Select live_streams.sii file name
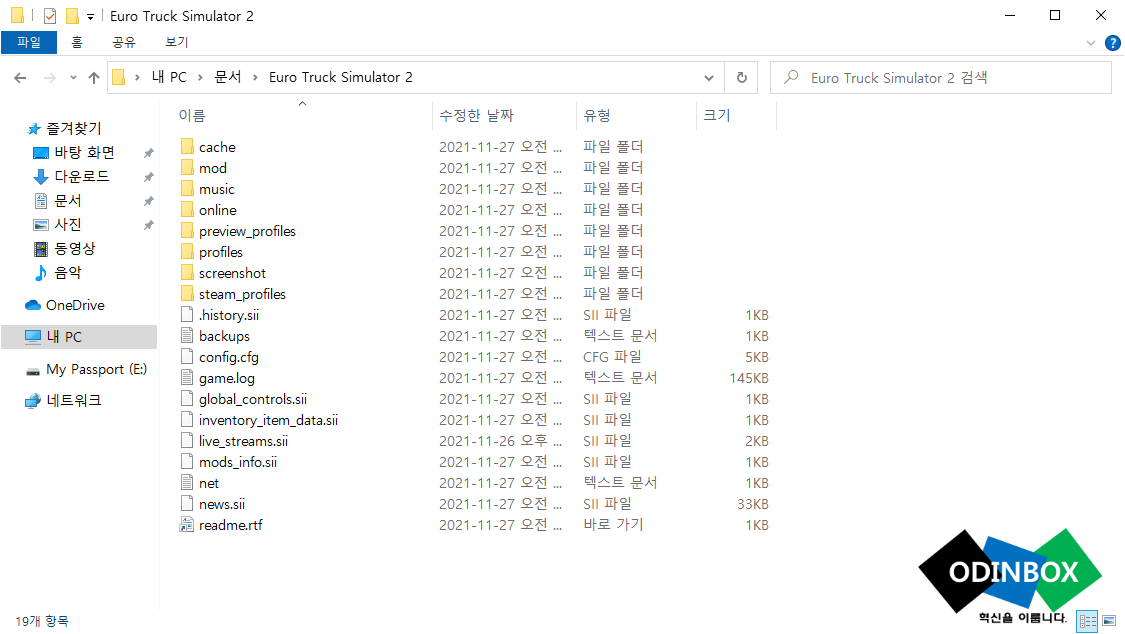This screenshot has height=634, width=1125. [x=243, y=441]
